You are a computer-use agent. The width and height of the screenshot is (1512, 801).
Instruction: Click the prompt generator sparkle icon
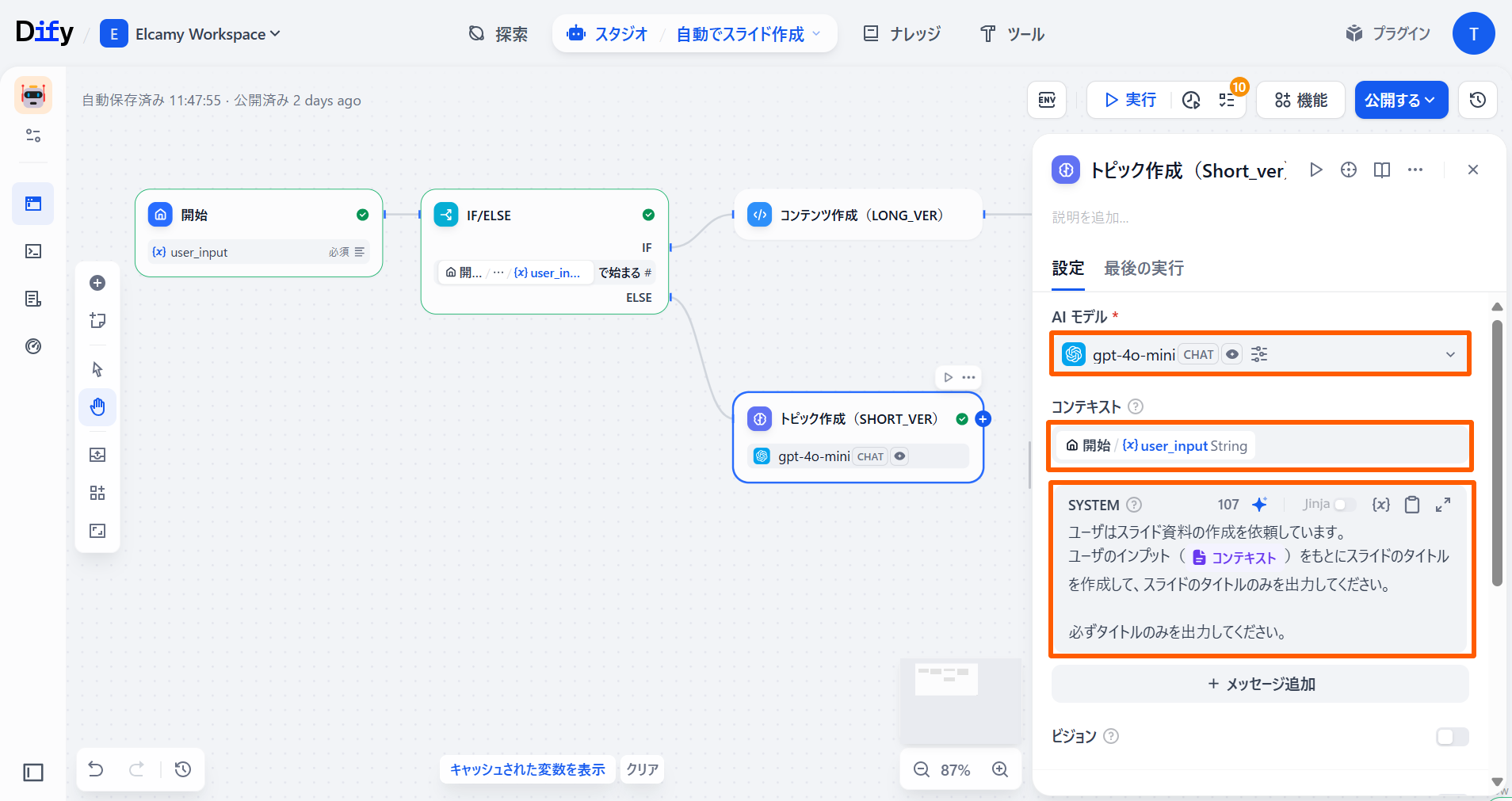pos(1259,505)
